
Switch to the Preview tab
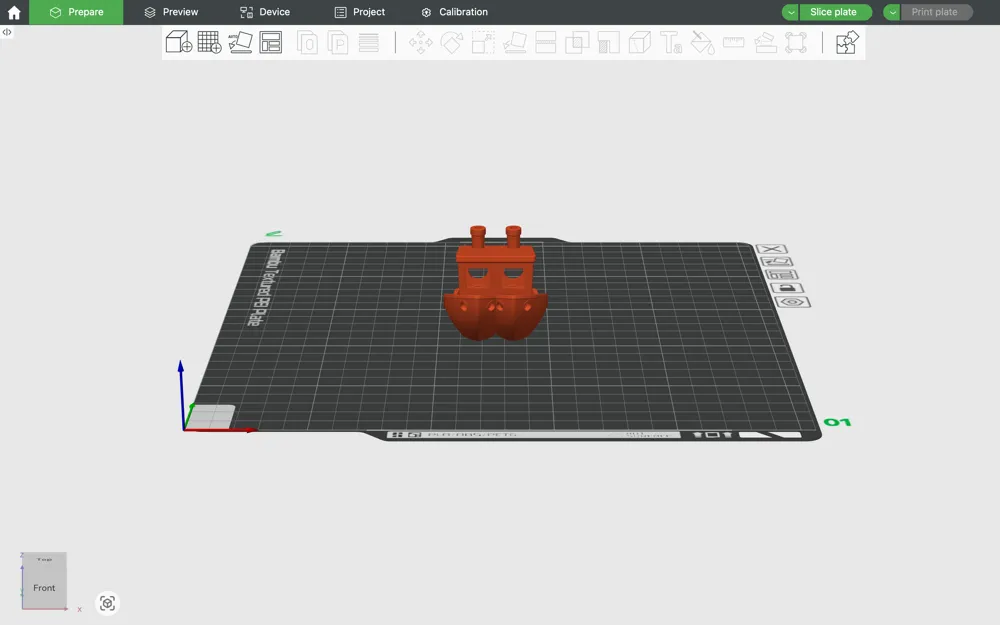tap(171, 12)
